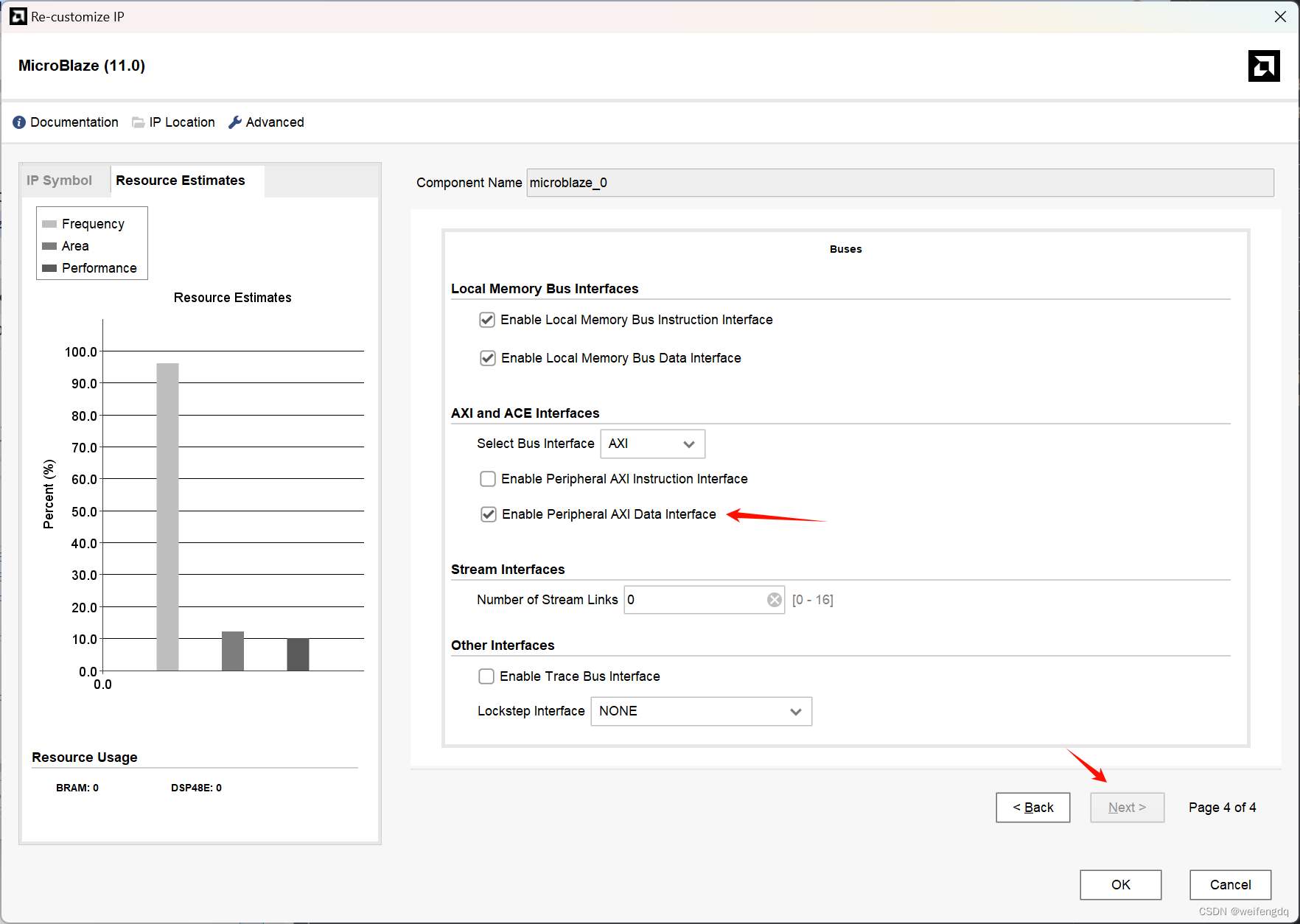
Task: Click the Cancel button
Action: [x=1231, y=885]
